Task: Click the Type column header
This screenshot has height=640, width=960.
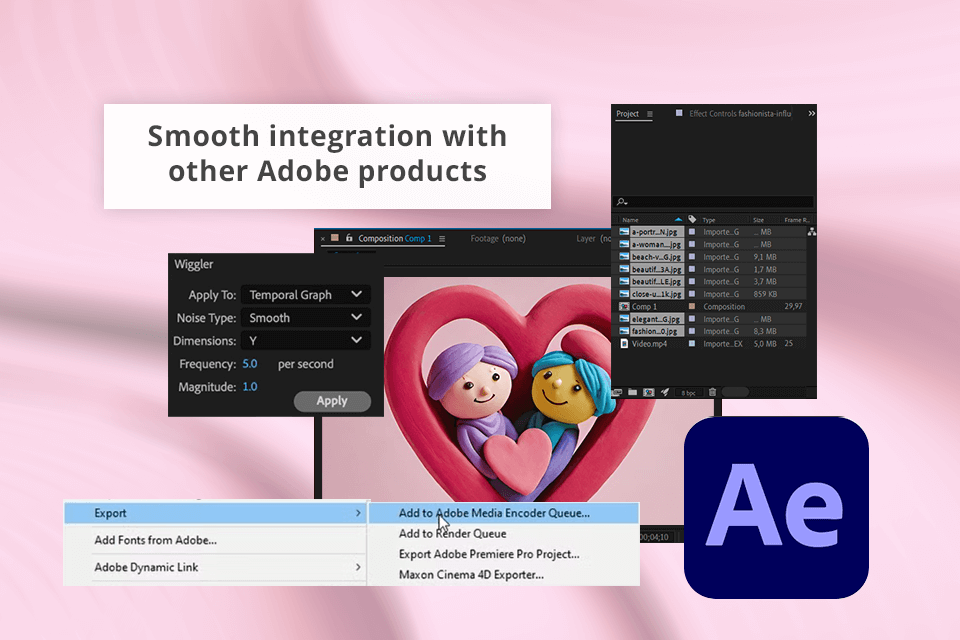Action: coord(709,220)
